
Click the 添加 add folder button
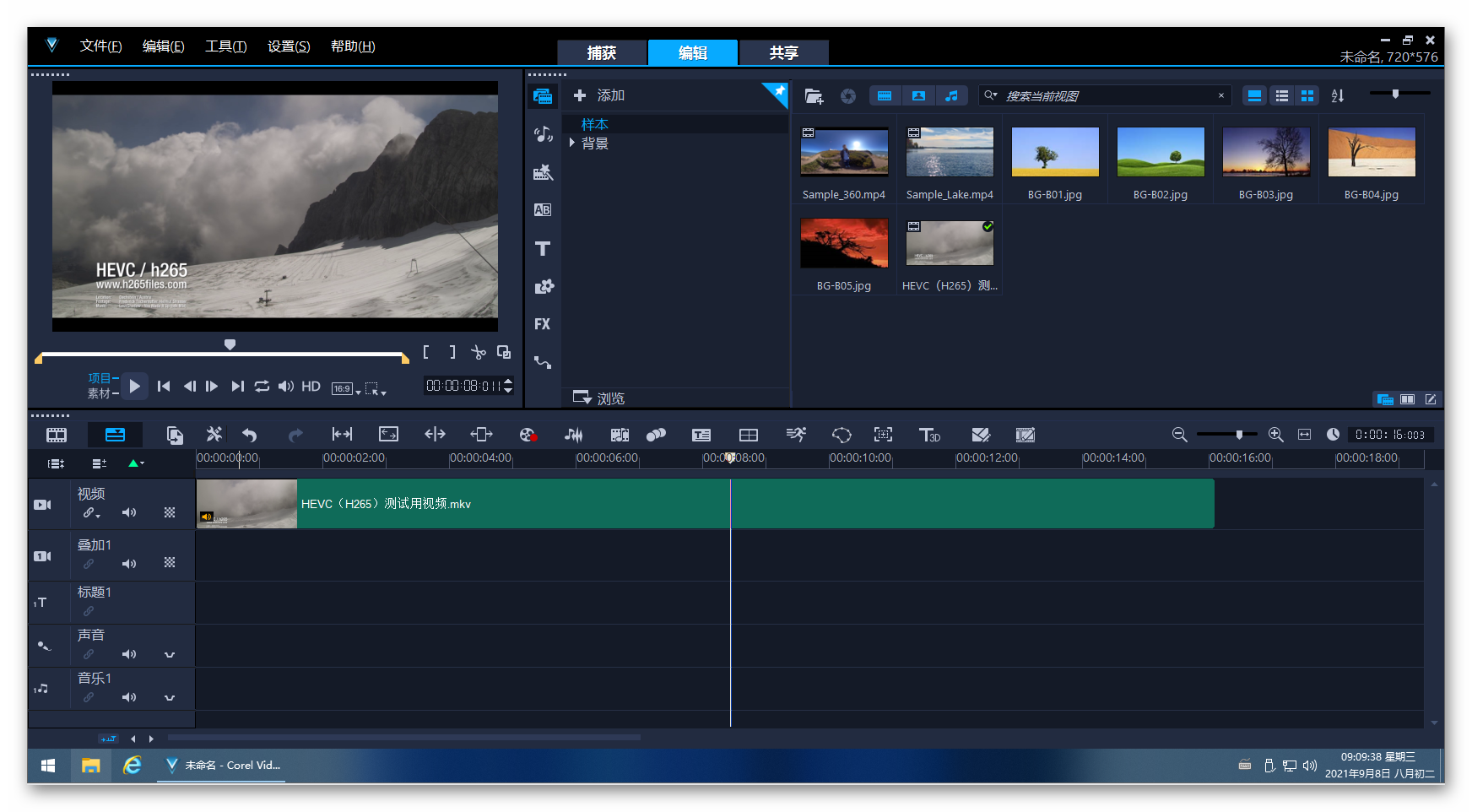click(599, 95)
